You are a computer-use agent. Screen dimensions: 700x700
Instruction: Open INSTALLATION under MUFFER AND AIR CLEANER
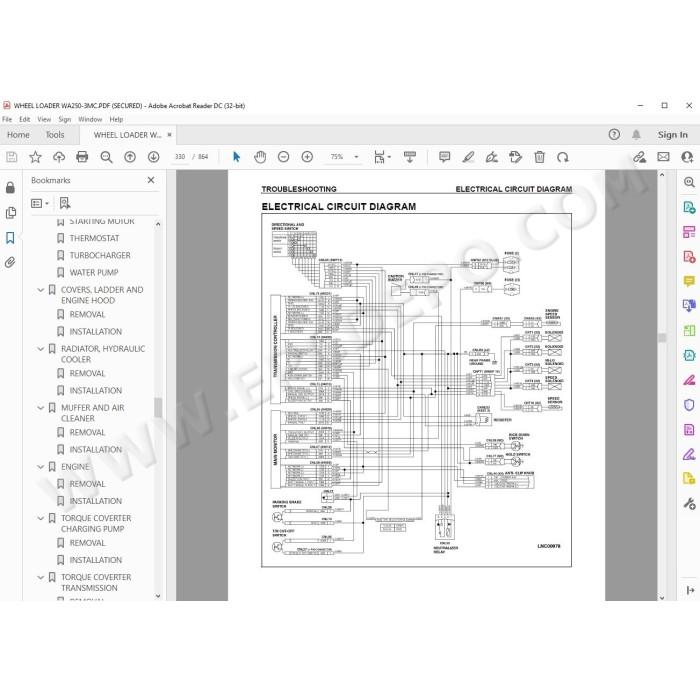(x=96, y=449)
